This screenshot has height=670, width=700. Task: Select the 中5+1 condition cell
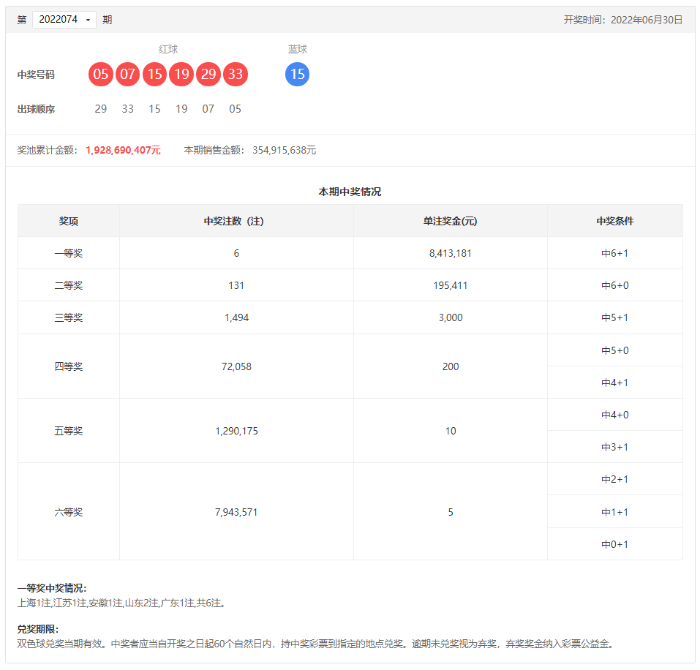point(615,318)
